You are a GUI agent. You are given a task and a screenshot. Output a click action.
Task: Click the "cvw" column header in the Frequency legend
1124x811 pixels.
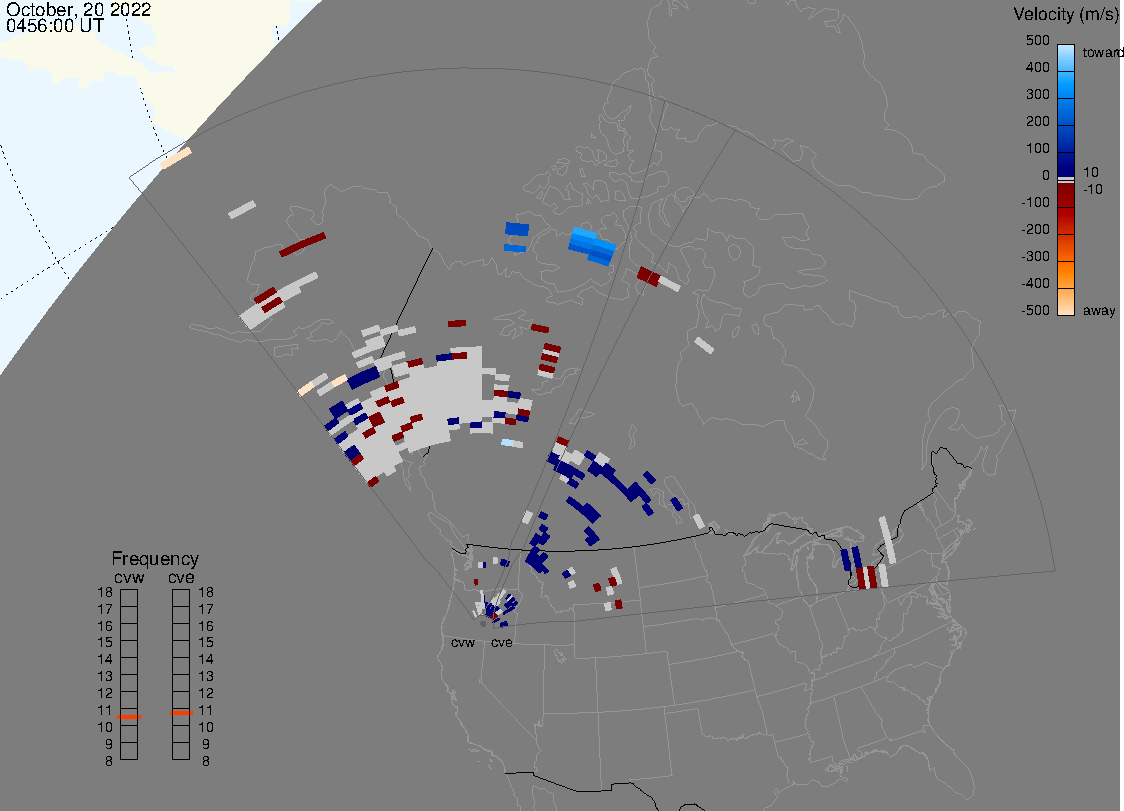(129, 578)
